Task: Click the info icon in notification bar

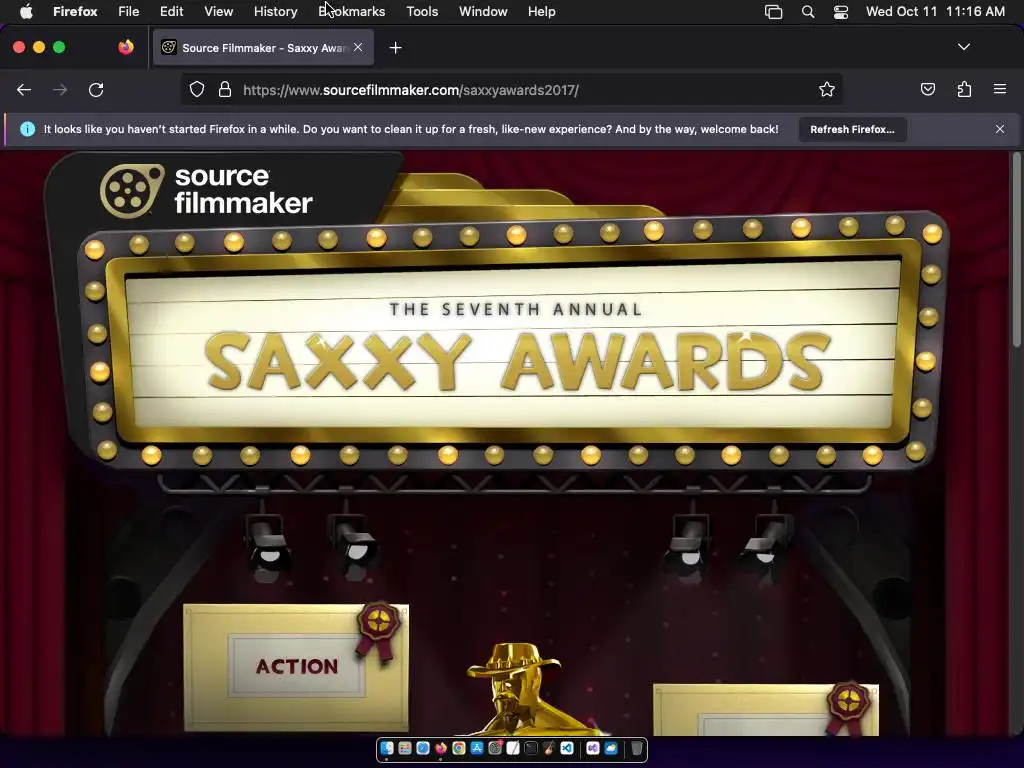Action: (27, 129)
